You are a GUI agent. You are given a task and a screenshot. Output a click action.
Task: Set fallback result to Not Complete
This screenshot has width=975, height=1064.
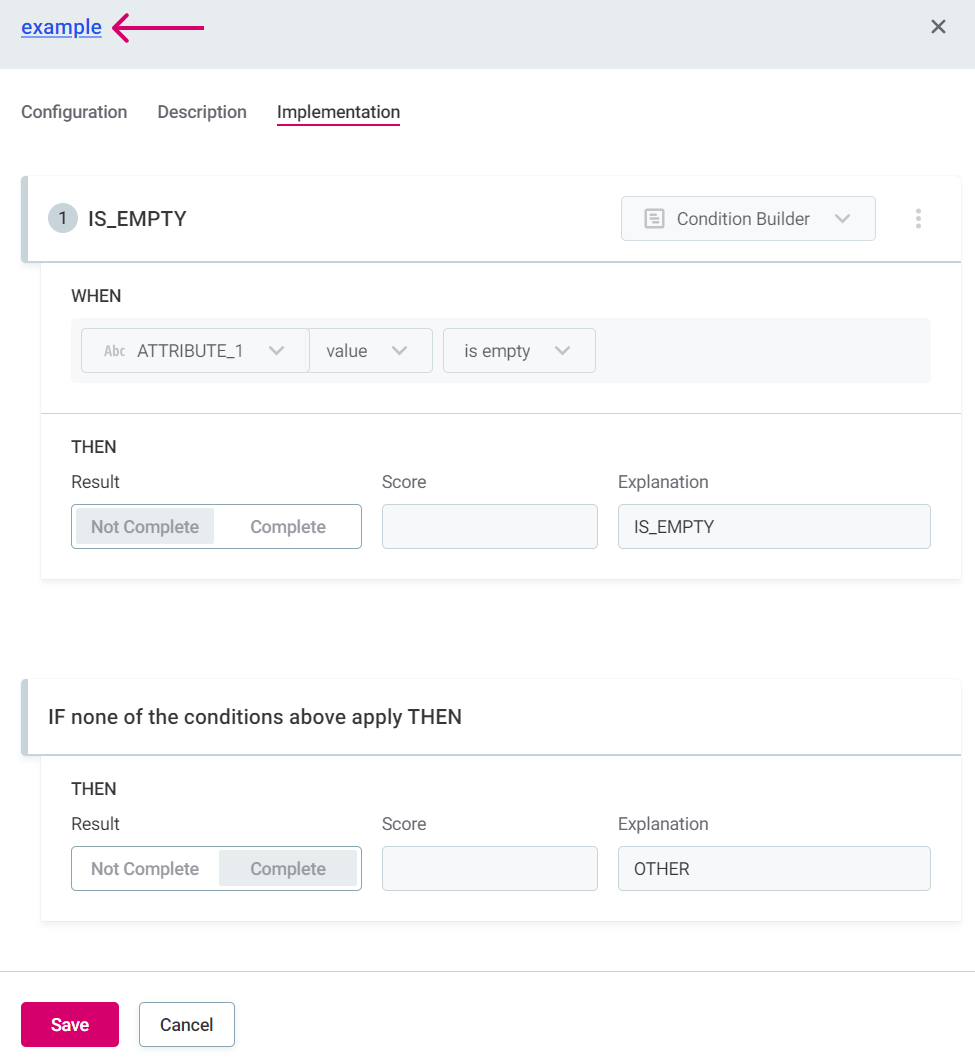(145, 869)
